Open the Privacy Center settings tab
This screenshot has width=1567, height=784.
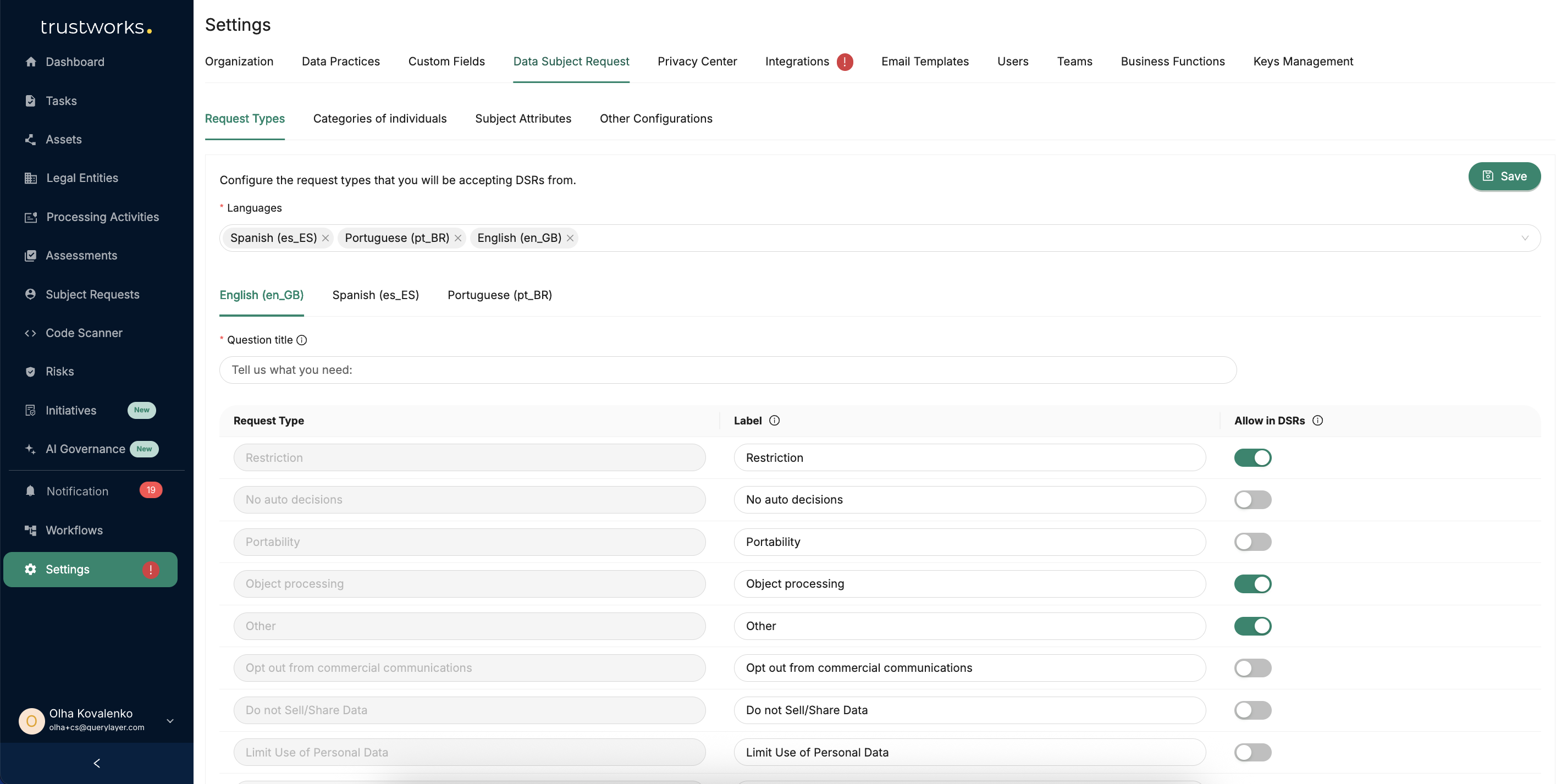click(697, 62)
